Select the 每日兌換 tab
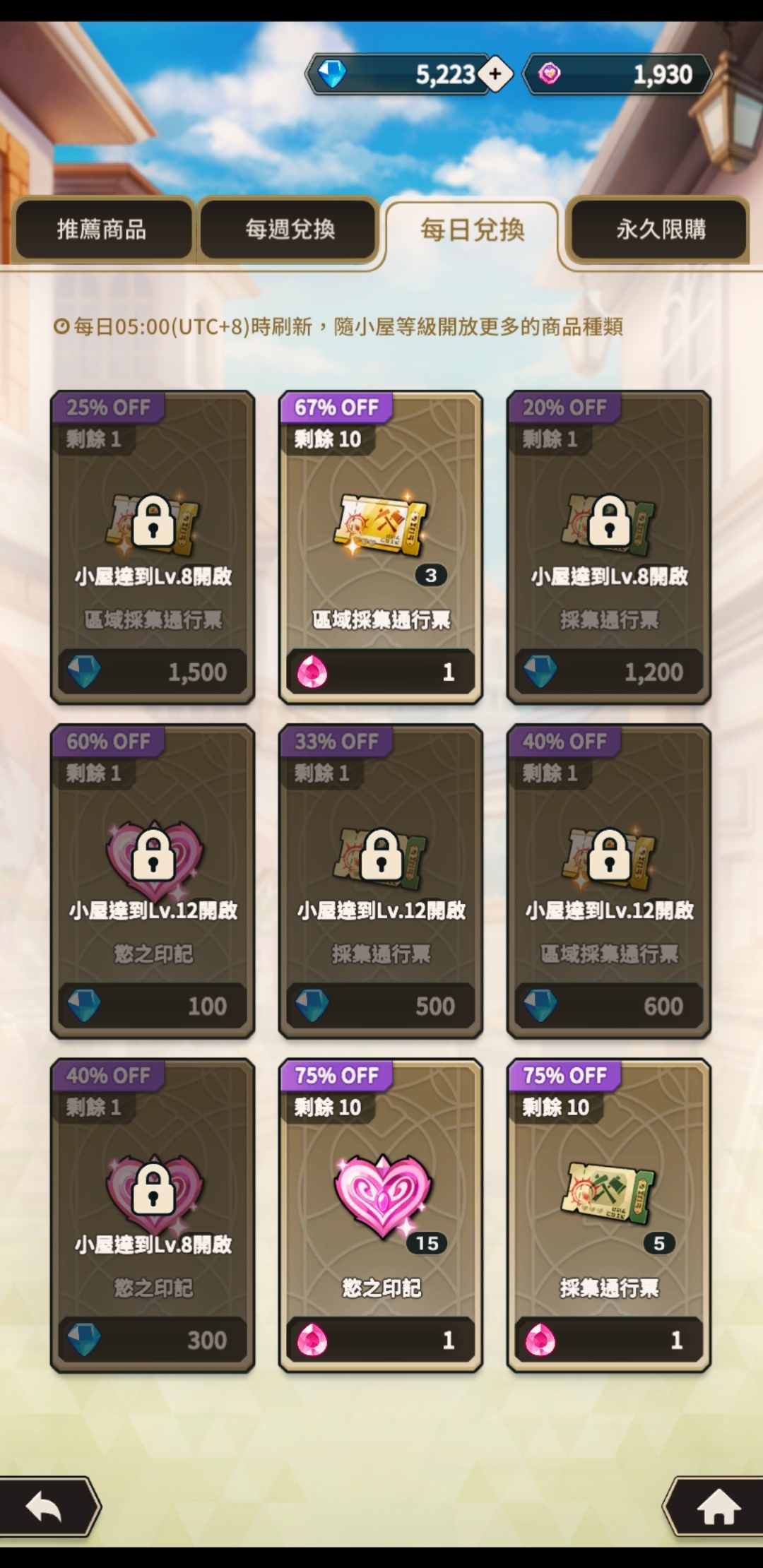This screenshot has width=763, height=1568. point(472,230)
